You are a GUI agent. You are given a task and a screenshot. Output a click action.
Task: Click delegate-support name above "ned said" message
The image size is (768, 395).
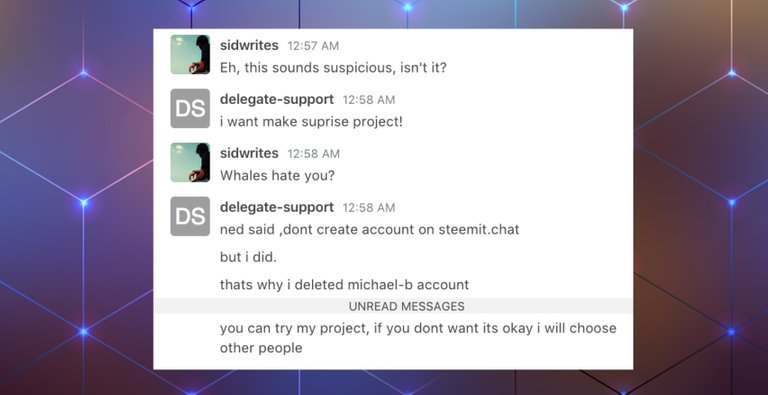[277, 207]
